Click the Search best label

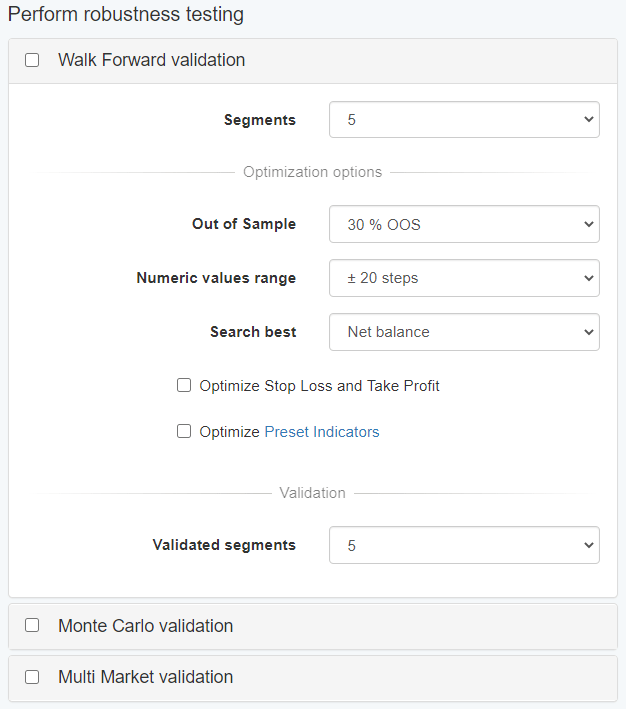[x=253, y=332]
